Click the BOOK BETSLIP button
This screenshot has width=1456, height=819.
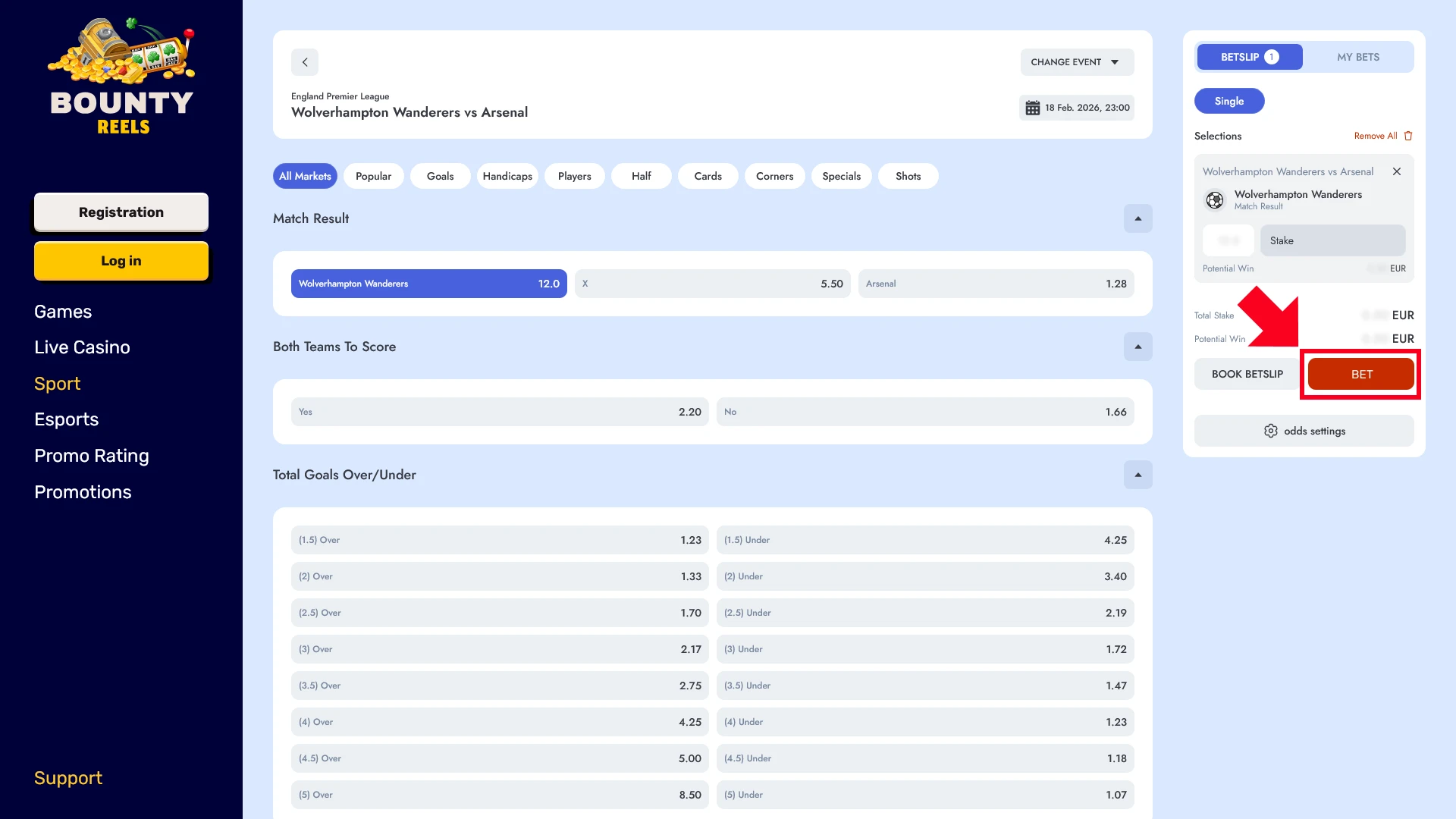coord(1246,374)
